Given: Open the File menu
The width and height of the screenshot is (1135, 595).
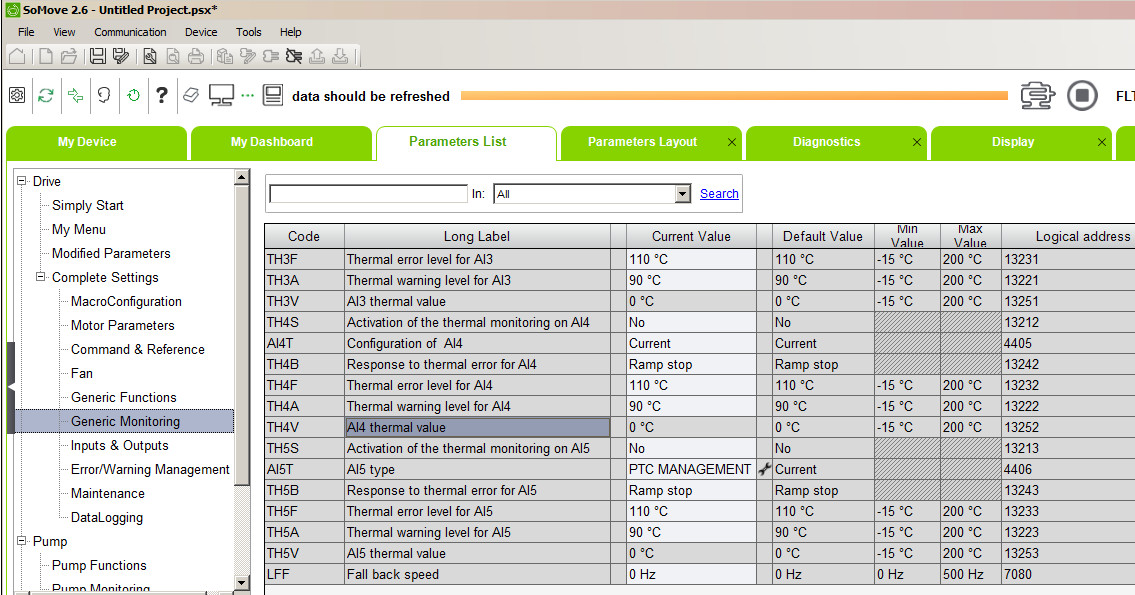Looking at the screenshot, I should point(26,32).
